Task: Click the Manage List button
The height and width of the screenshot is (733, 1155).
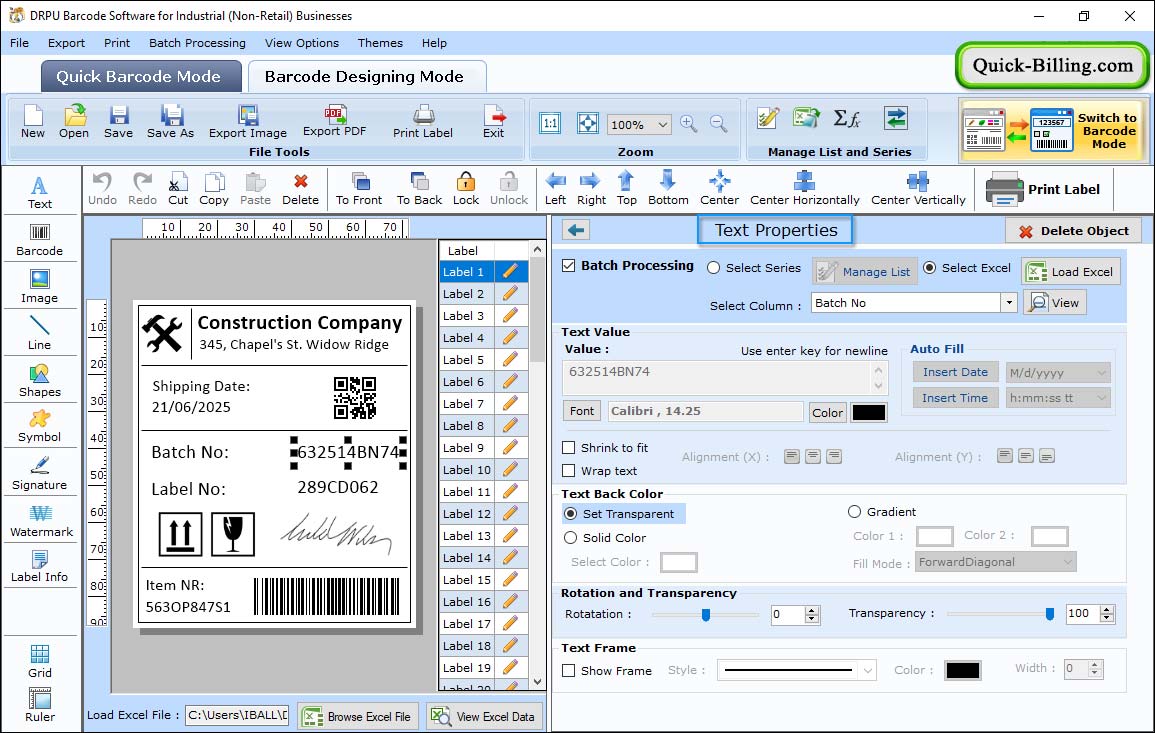Action: (865, 272)
